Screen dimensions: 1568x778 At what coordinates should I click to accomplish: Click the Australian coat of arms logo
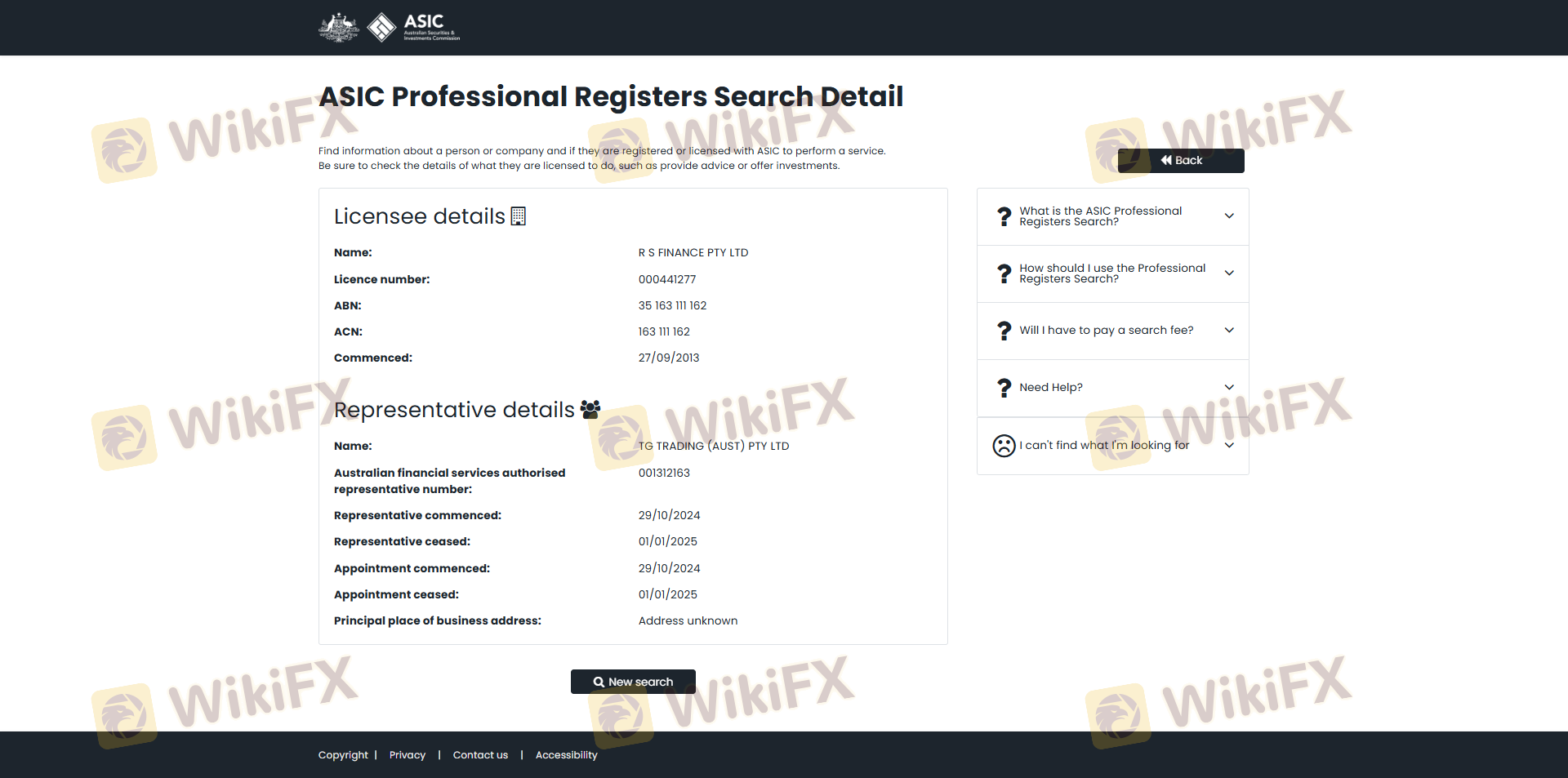click(338, 27)
